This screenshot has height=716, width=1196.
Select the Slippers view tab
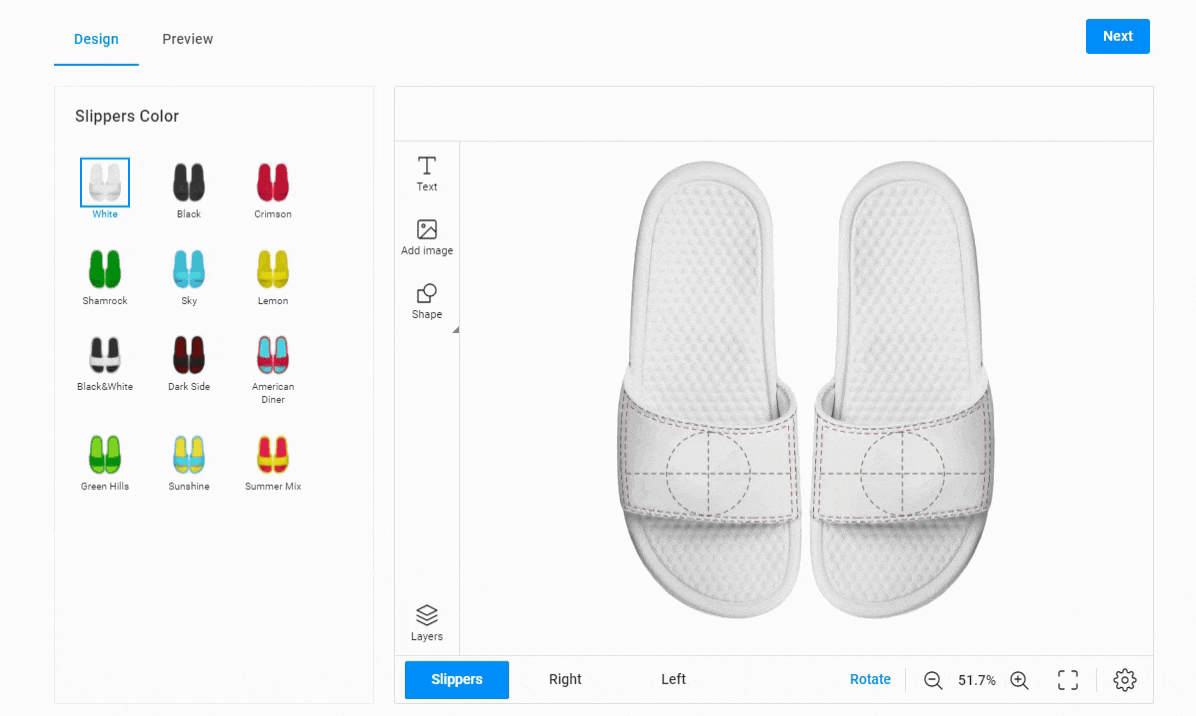(x=456, y=679)
